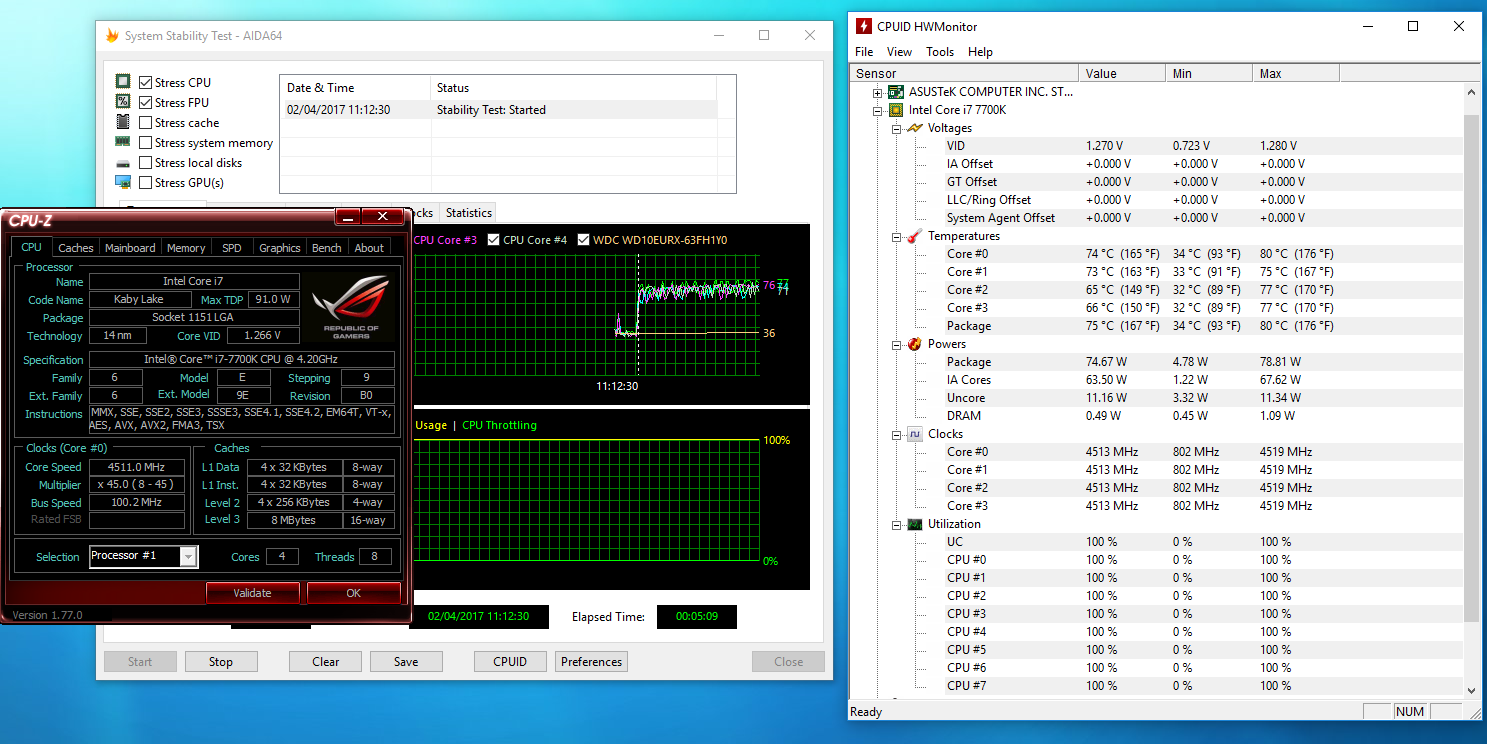Image resolution: width=1487 pixels, height=744 pixels.
Task: Click OK in the CPU-Z window
Action: (353, 593)
